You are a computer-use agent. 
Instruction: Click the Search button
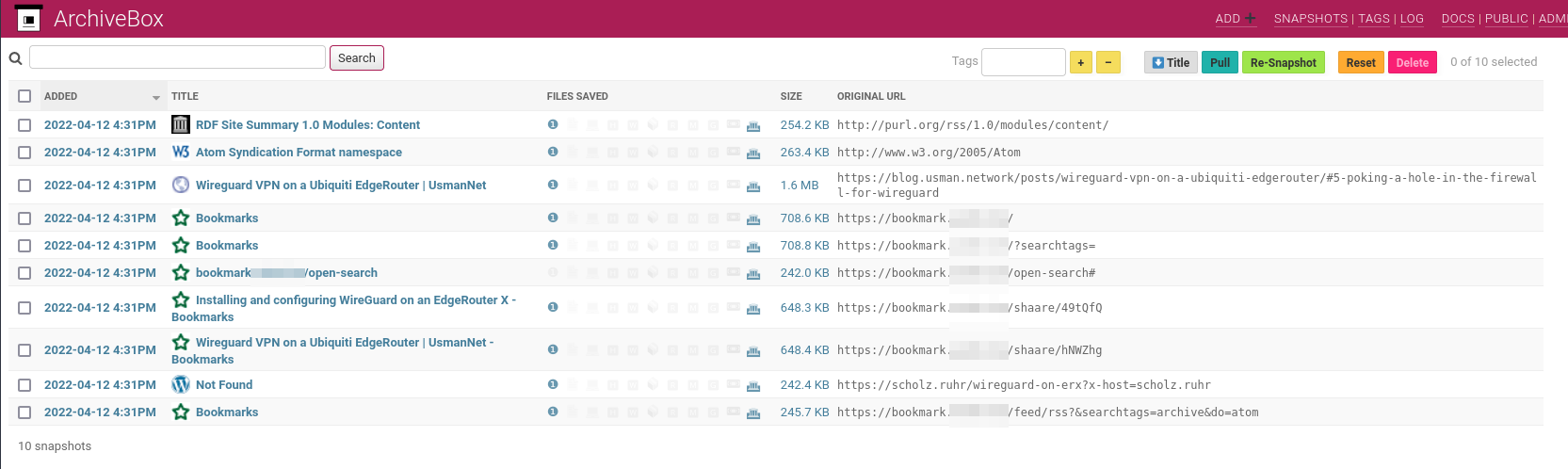tap(357, 57)
